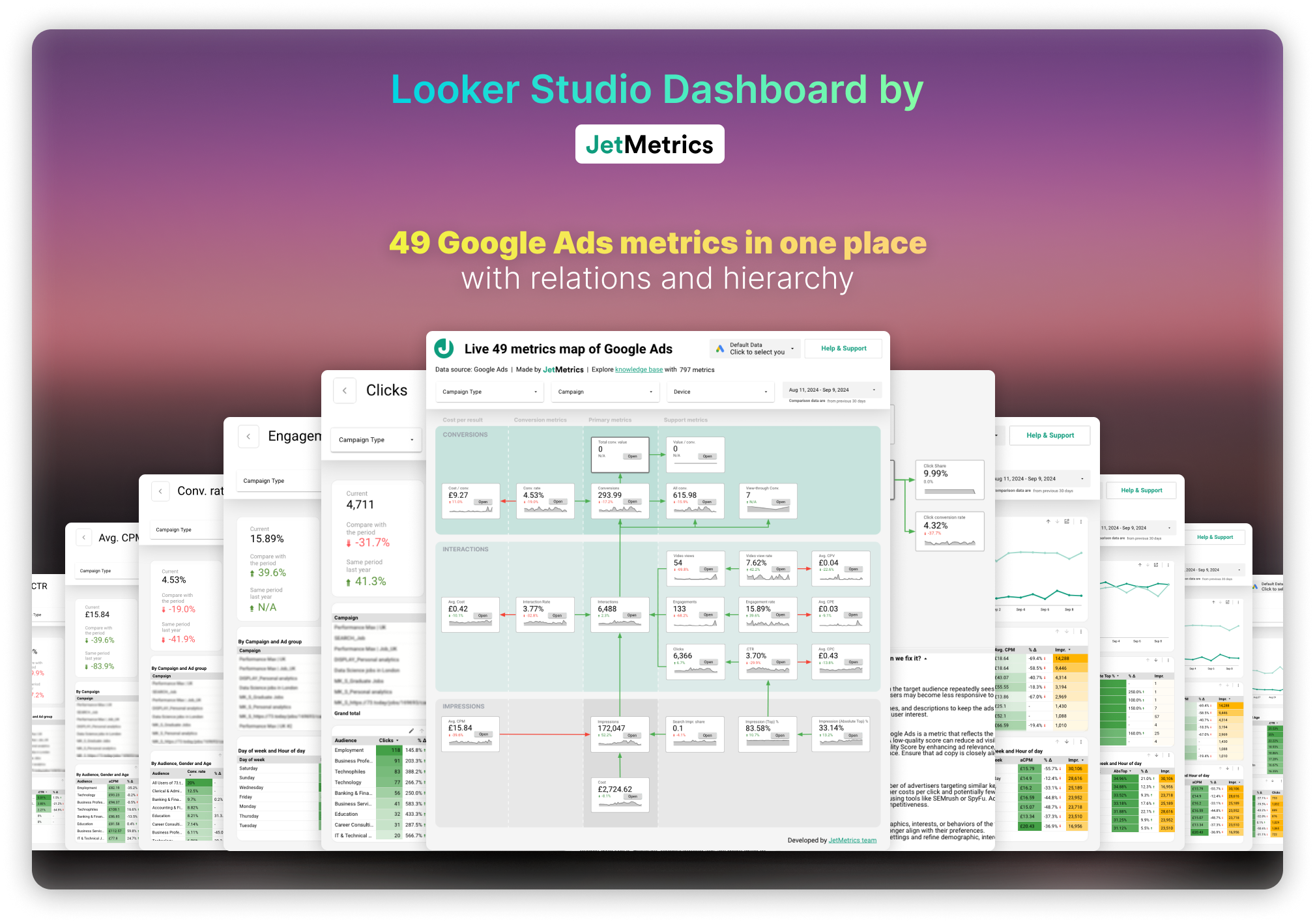Open the Clicks 6,366 metric card
1315x924 pixels.
708,662
